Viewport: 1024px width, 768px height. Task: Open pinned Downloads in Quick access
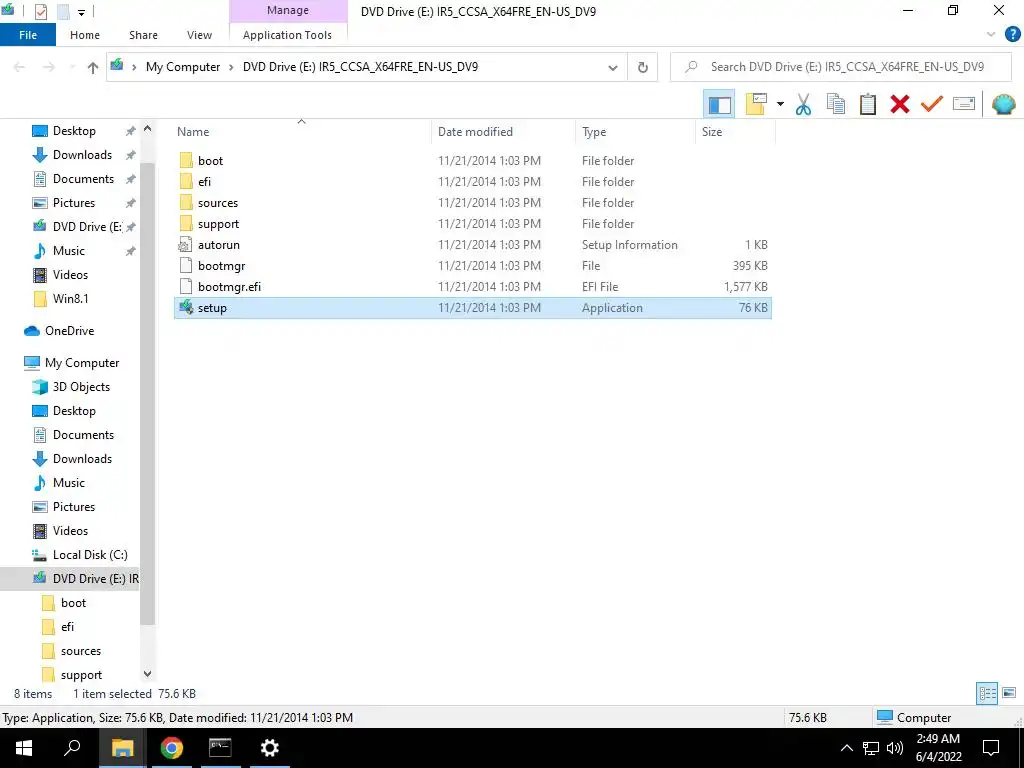(x=82, y=155)
